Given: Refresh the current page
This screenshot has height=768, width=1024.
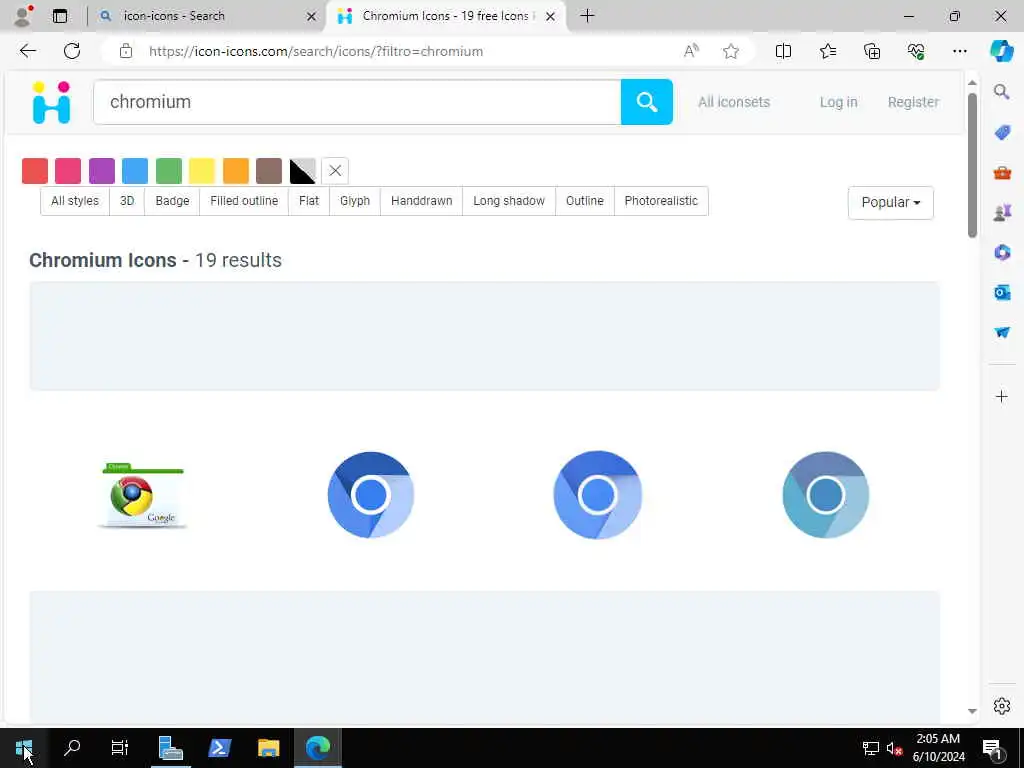Looking at the screenshot, I should tap(72, 51).
